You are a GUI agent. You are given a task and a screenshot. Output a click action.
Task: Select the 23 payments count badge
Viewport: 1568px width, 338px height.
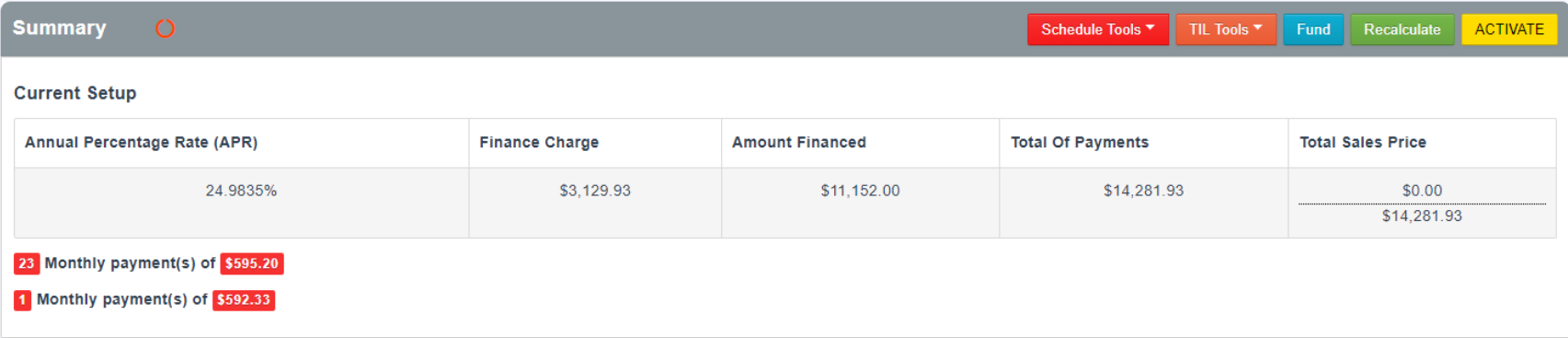coord(27,263)
